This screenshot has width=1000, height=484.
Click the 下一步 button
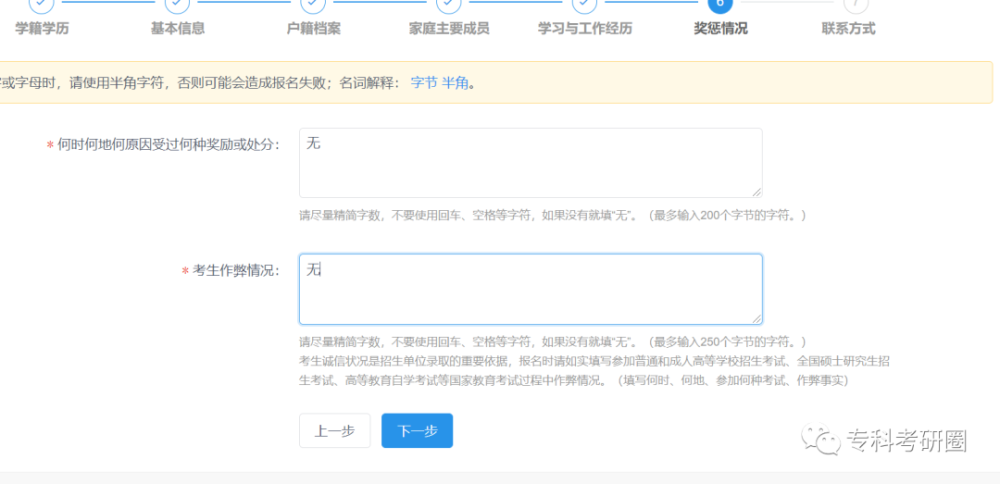(417, 431)
